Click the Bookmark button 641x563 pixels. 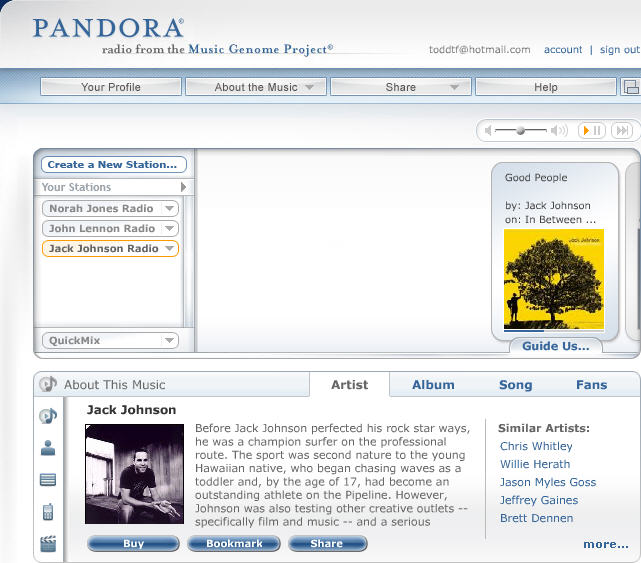[234, 543]
